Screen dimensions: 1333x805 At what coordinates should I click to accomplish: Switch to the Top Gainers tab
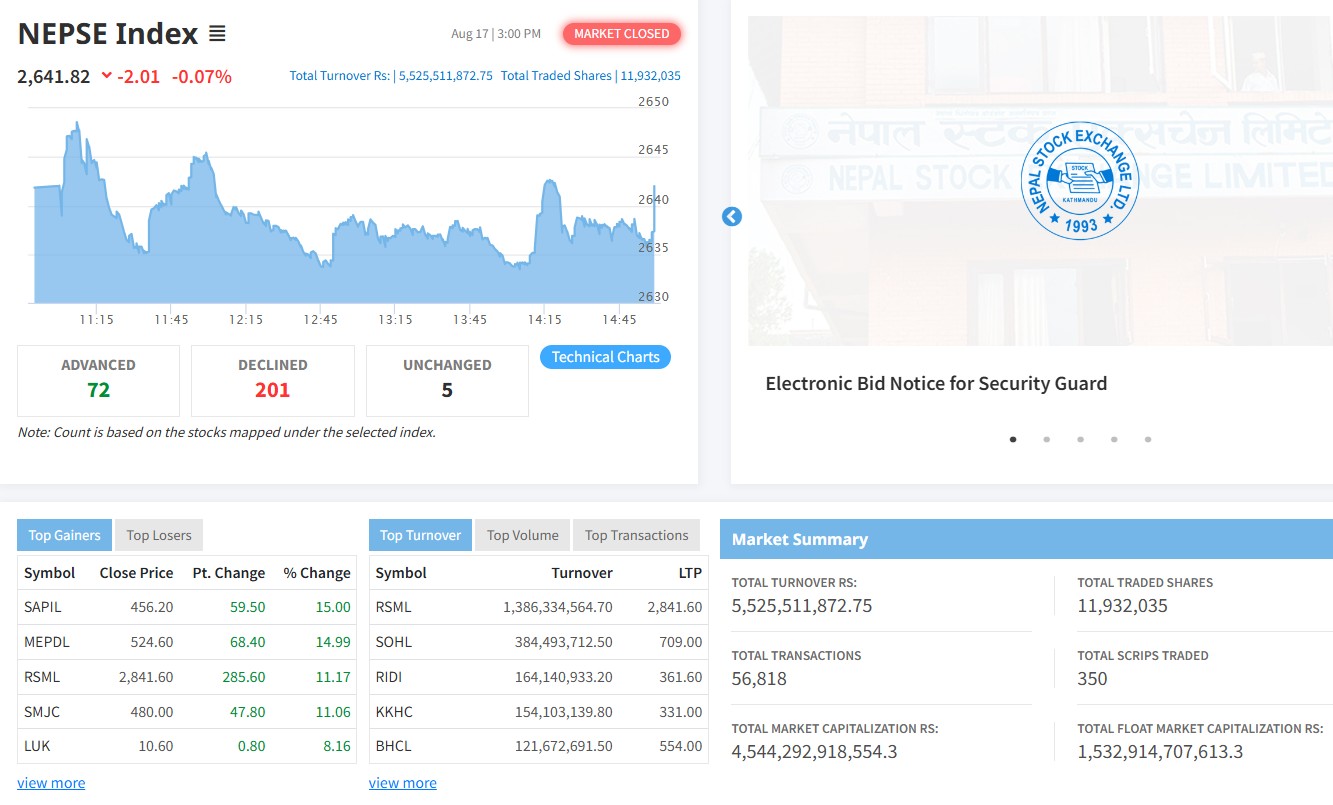[x=64, y=535]
